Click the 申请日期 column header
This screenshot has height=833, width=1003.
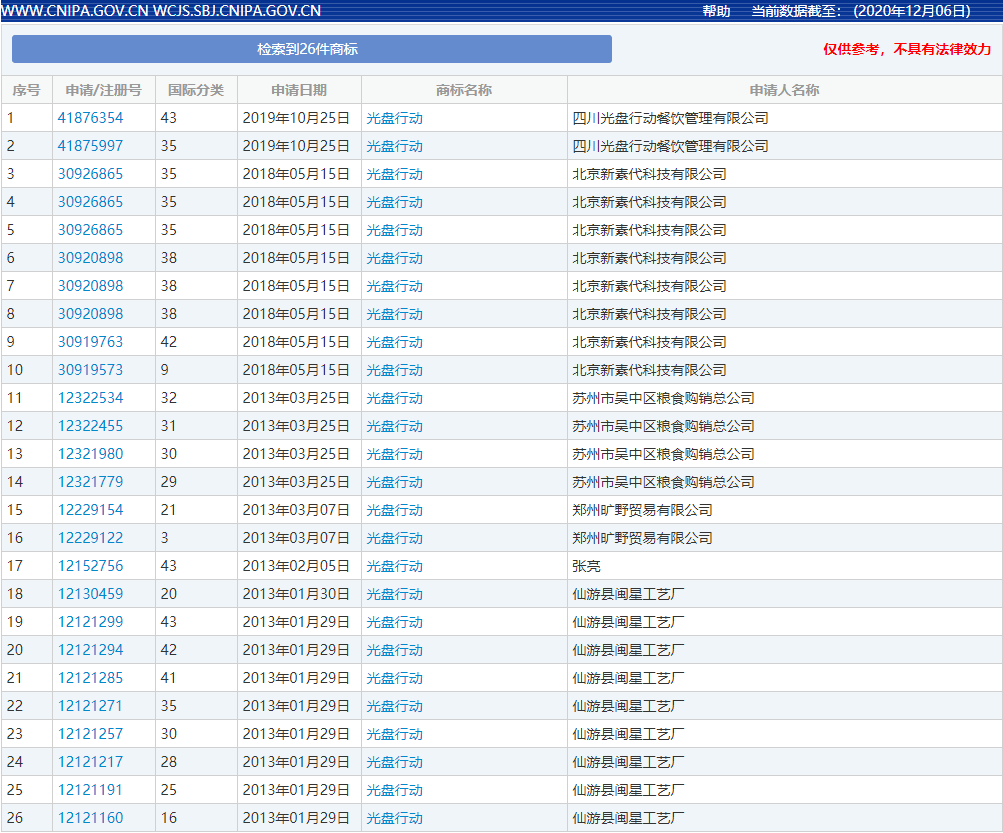point(298,90)
